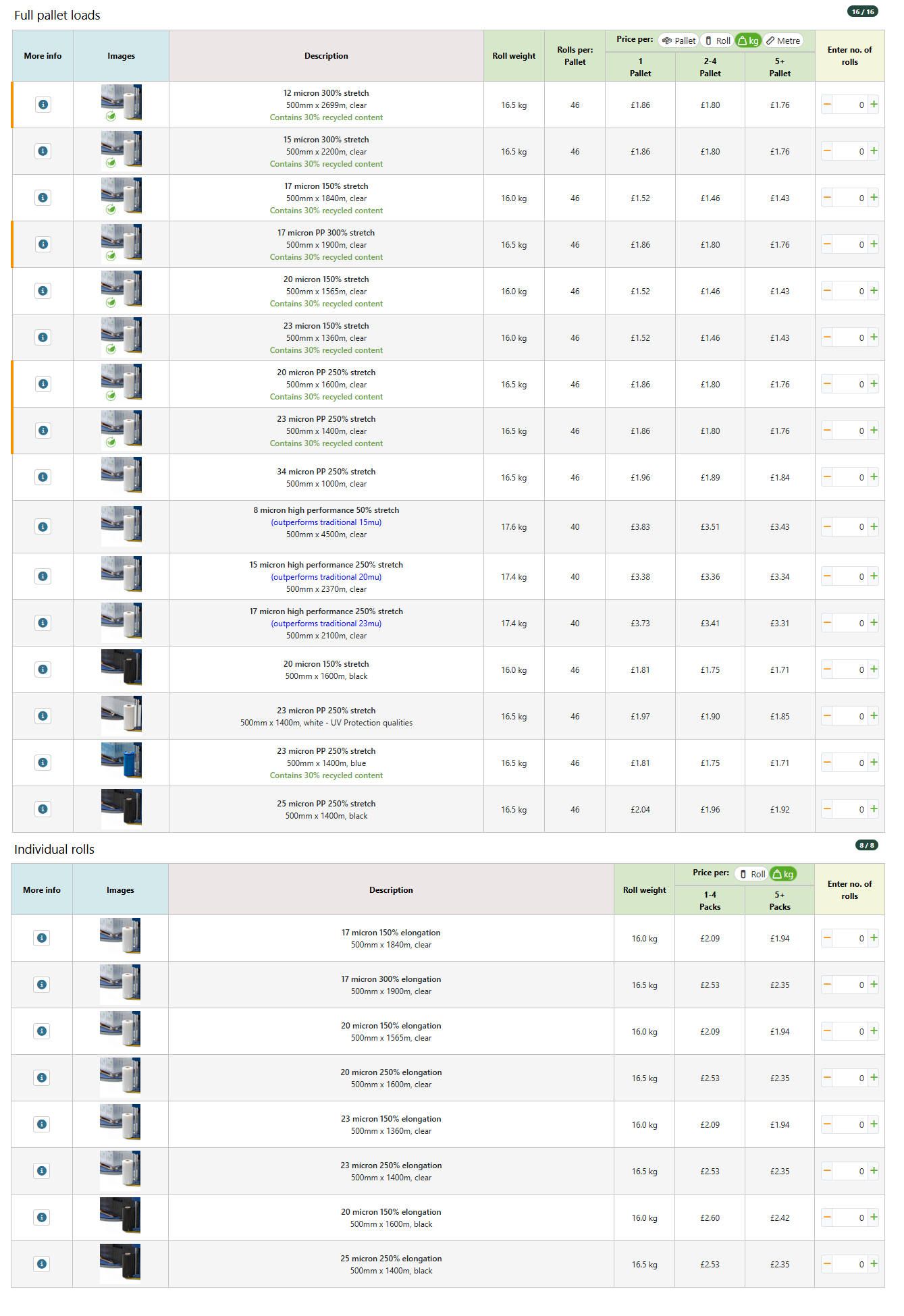The image size is (904, 1316).
Task: Open thumbnail of 20 micron 150% stretch black pallet
Action: coord(122,668)
